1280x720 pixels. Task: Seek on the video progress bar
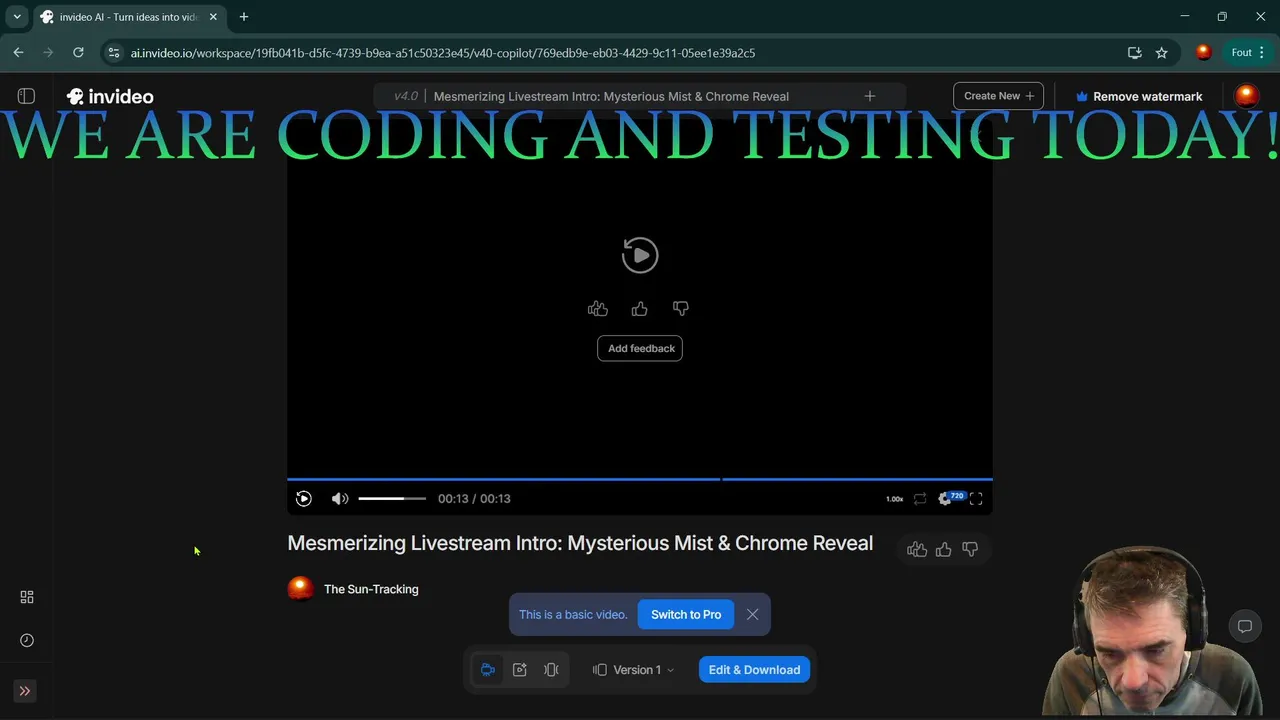click(640, 479)
